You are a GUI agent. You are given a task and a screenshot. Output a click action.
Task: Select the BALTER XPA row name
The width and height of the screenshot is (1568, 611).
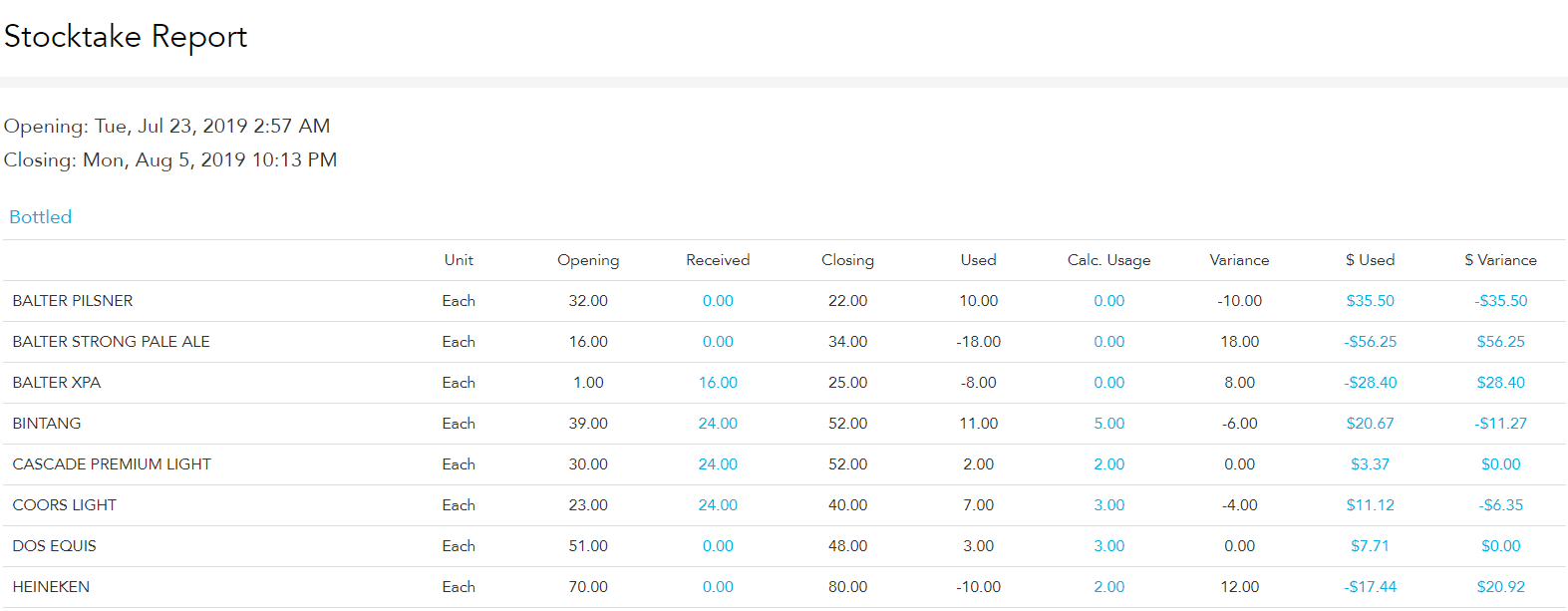57,383
